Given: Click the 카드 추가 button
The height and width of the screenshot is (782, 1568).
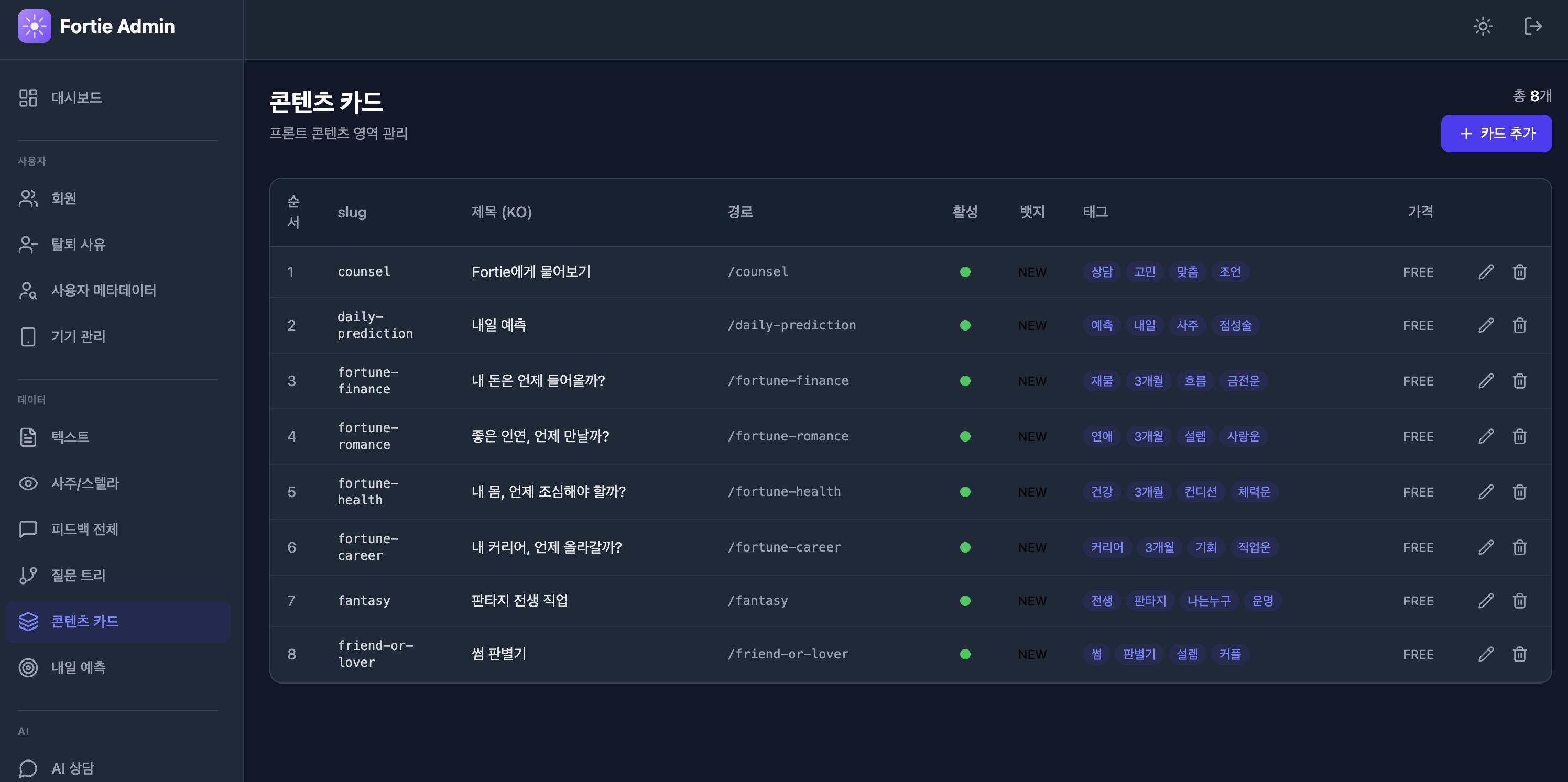Looking at the screenshot, I should (x=1496, y=133).
